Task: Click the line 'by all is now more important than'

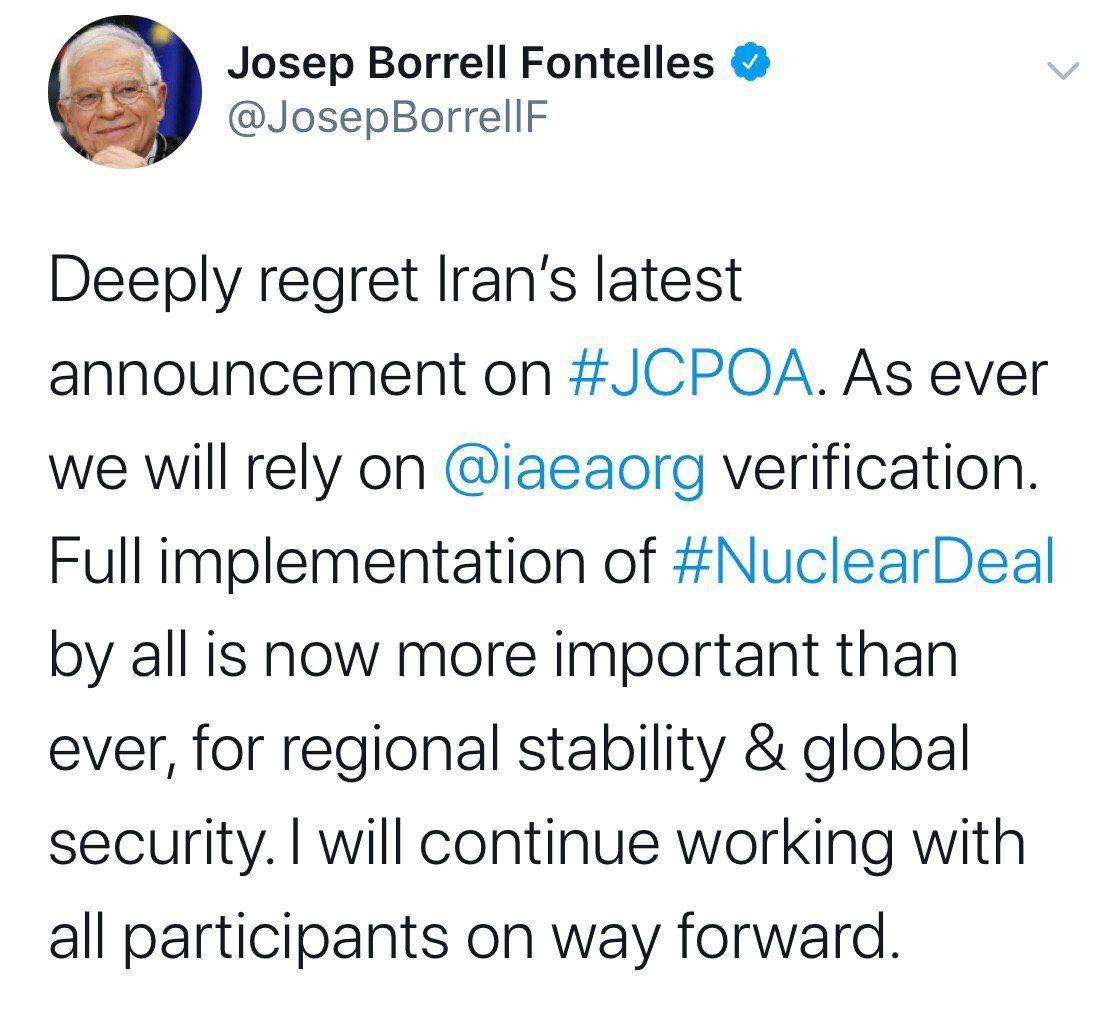Action: (x=503, y=656)
